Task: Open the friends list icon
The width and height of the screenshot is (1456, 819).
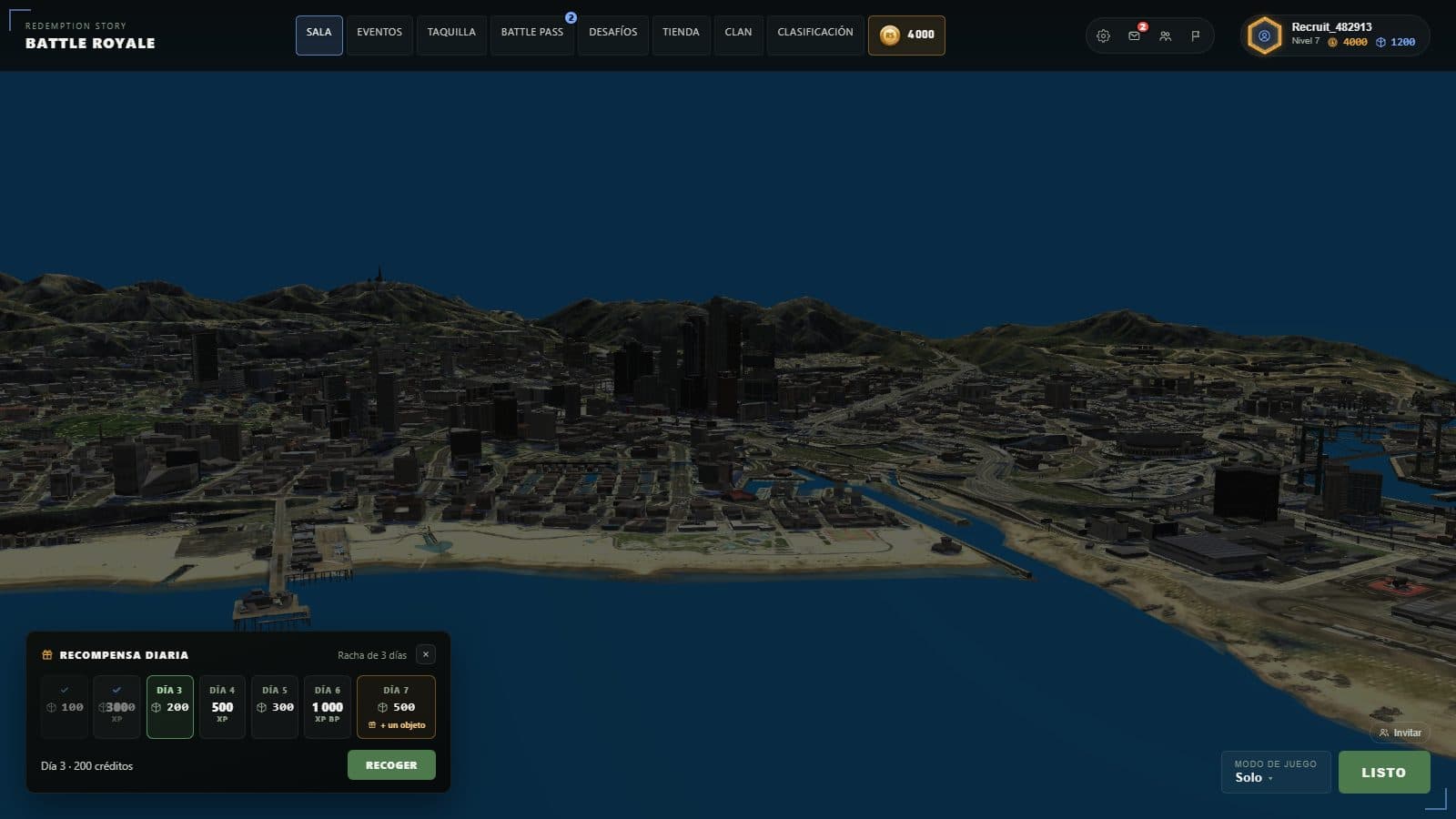Action: coord(1165,35)
